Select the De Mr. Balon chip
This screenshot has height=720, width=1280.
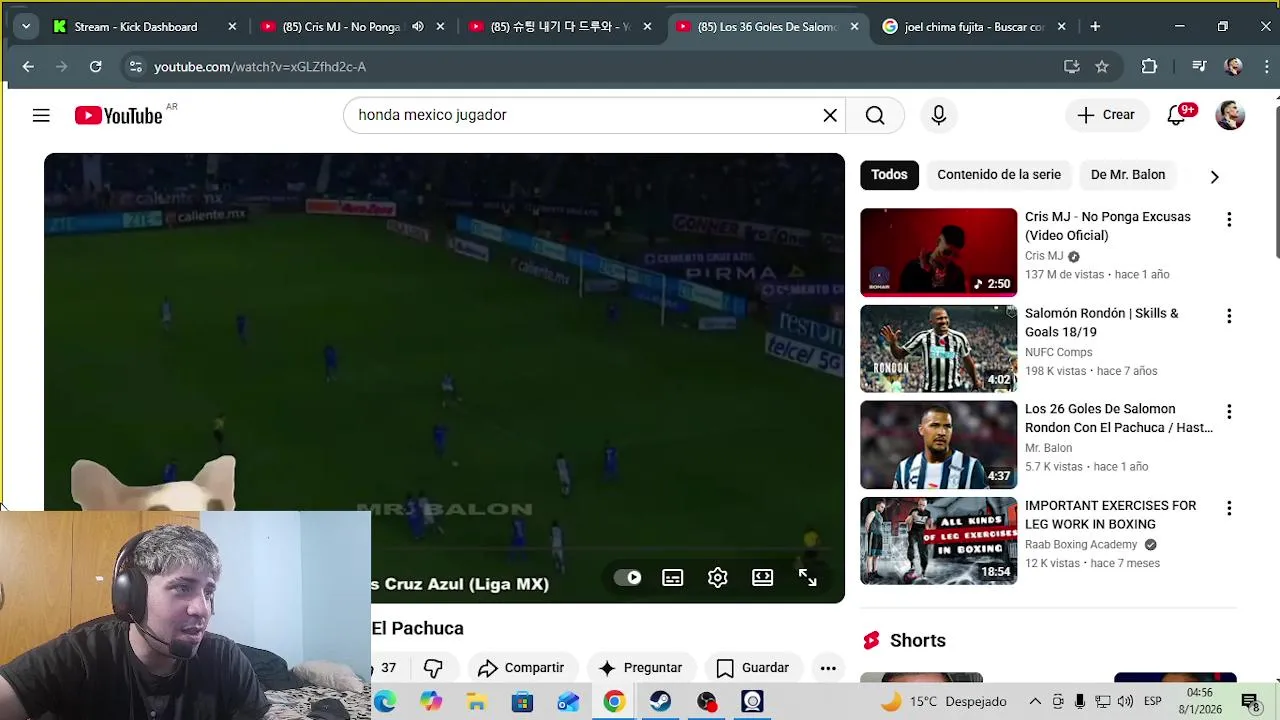coord(1128,174)
